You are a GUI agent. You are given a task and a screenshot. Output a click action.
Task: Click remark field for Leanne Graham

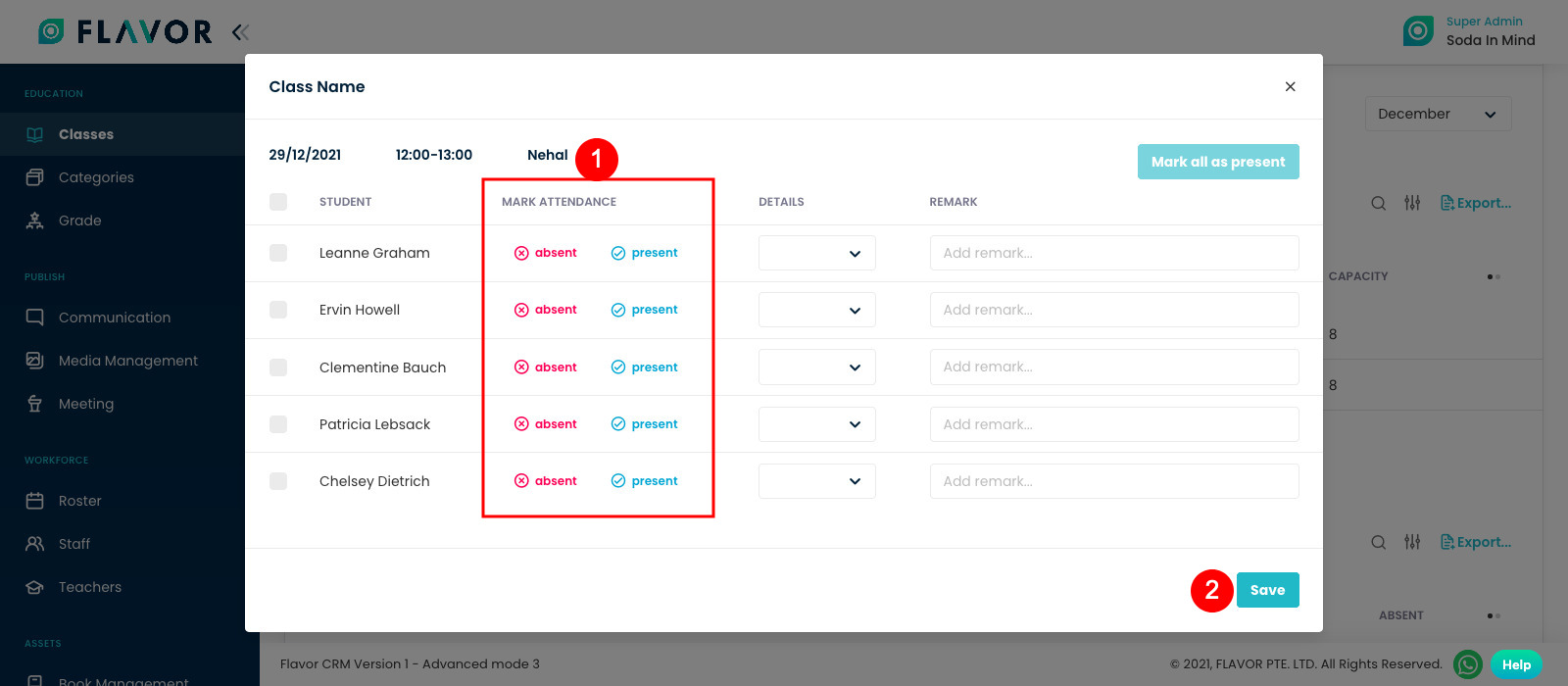(x=1114, y=253)
